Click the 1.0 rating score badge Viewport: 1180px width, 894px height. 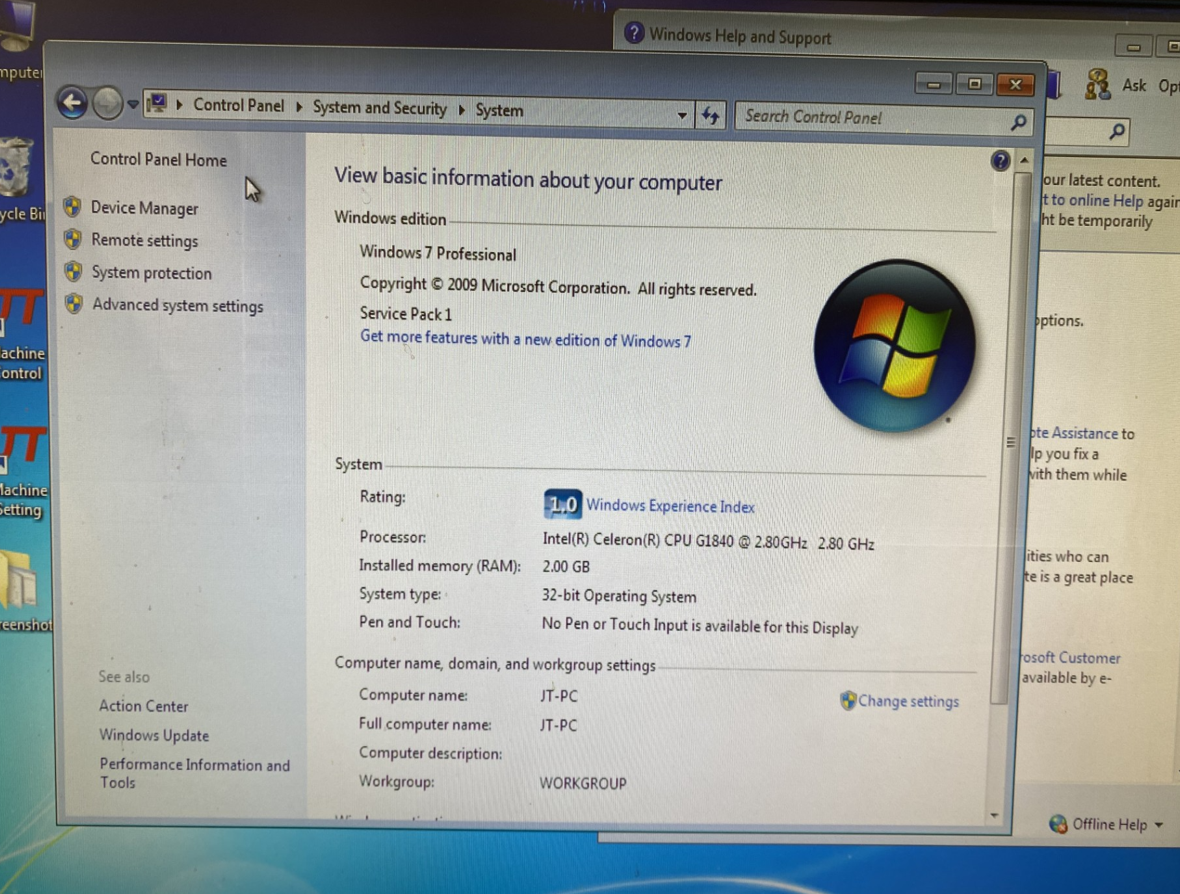tap(562, 503)
